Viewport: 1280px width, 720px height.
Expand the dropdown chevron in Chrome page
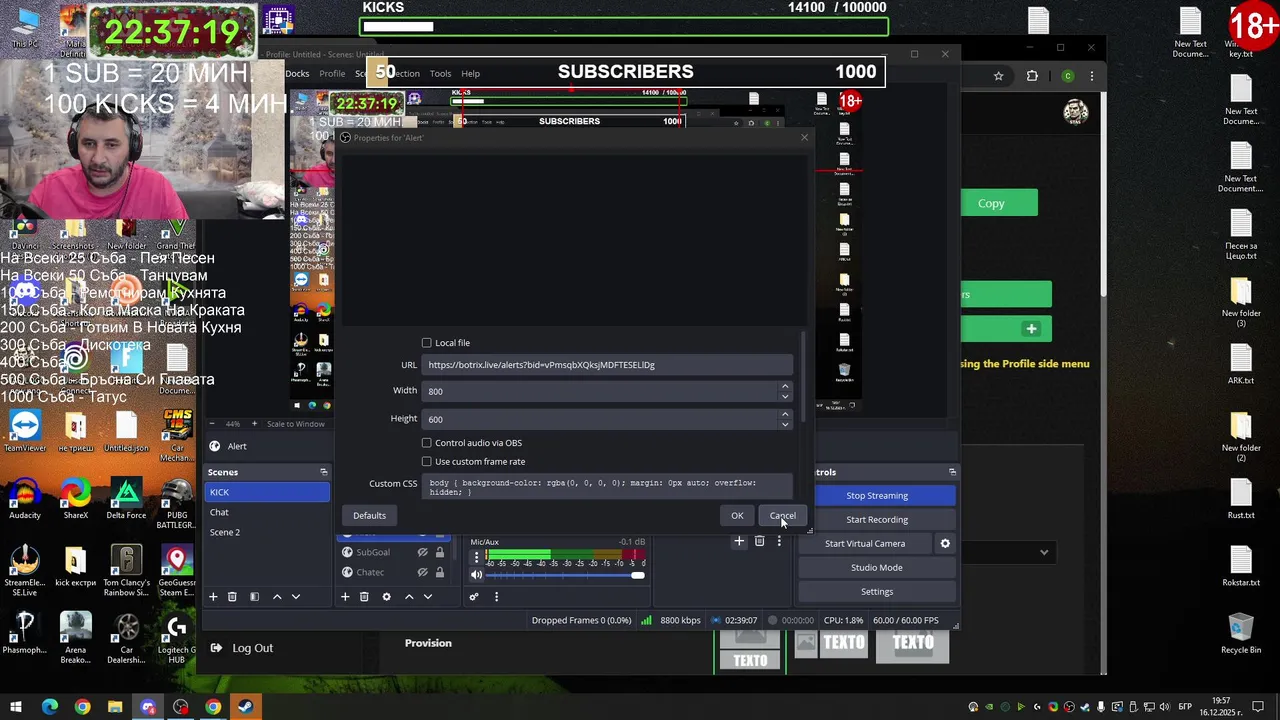pos(1044,552)
